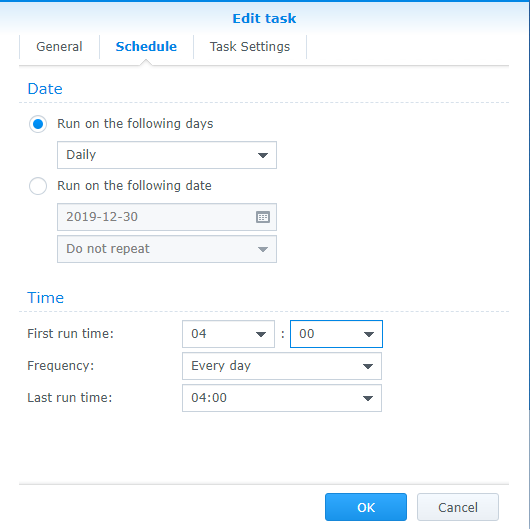Confirm with the OK button

(366, 507)
